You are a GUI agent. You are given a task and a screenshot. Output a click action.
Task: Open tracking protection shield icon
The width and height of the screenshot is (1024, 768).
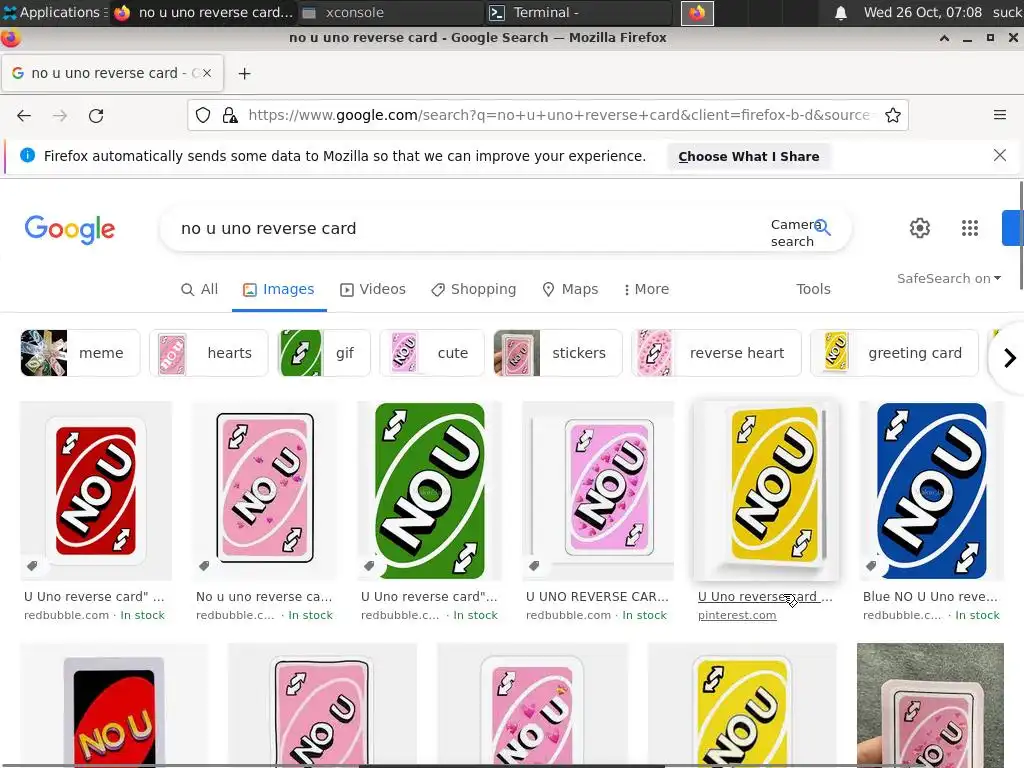click(203, 116)
